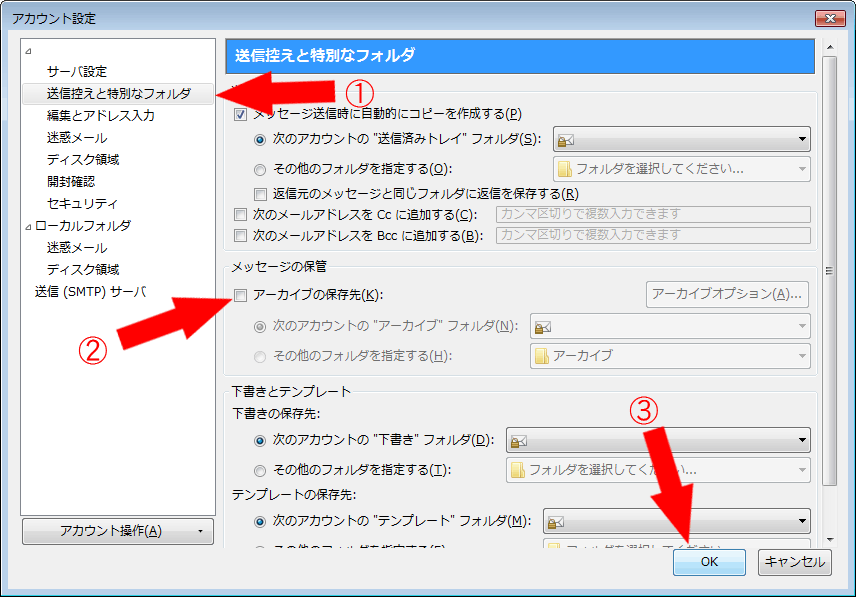This screenshot has height=597, width=856.
Task: Toggle メッセージ送信時に自動的にコピーを作成する checkbox
Action: (240, 114)
